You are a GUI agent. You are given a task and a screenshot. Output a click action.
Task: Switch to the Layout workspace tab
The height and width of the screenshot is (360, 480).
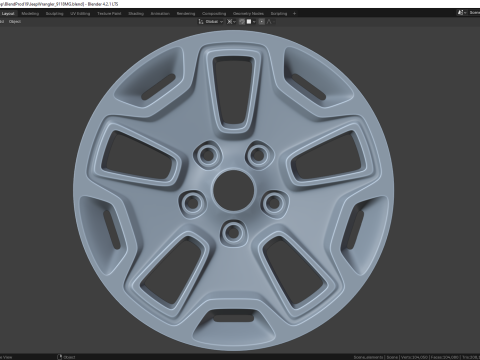(x=8, y=14)
